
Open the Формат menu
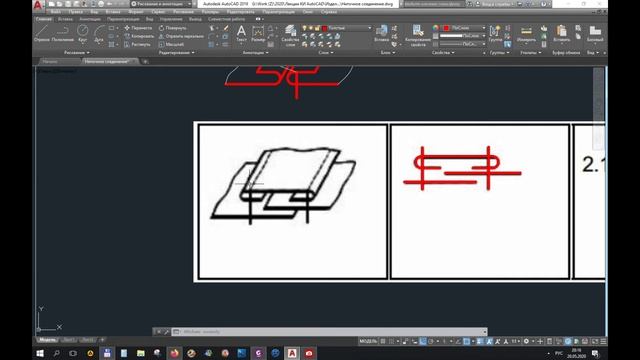136,12
